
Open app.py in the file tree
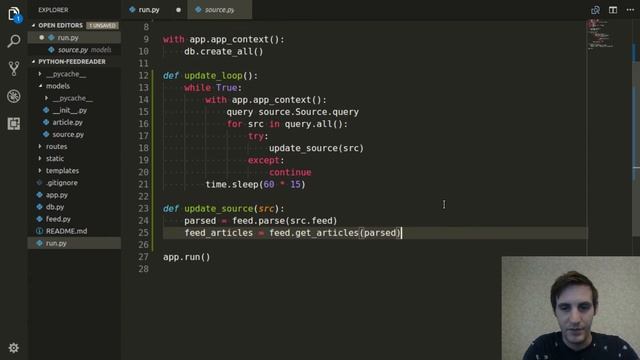pos(57,195)
